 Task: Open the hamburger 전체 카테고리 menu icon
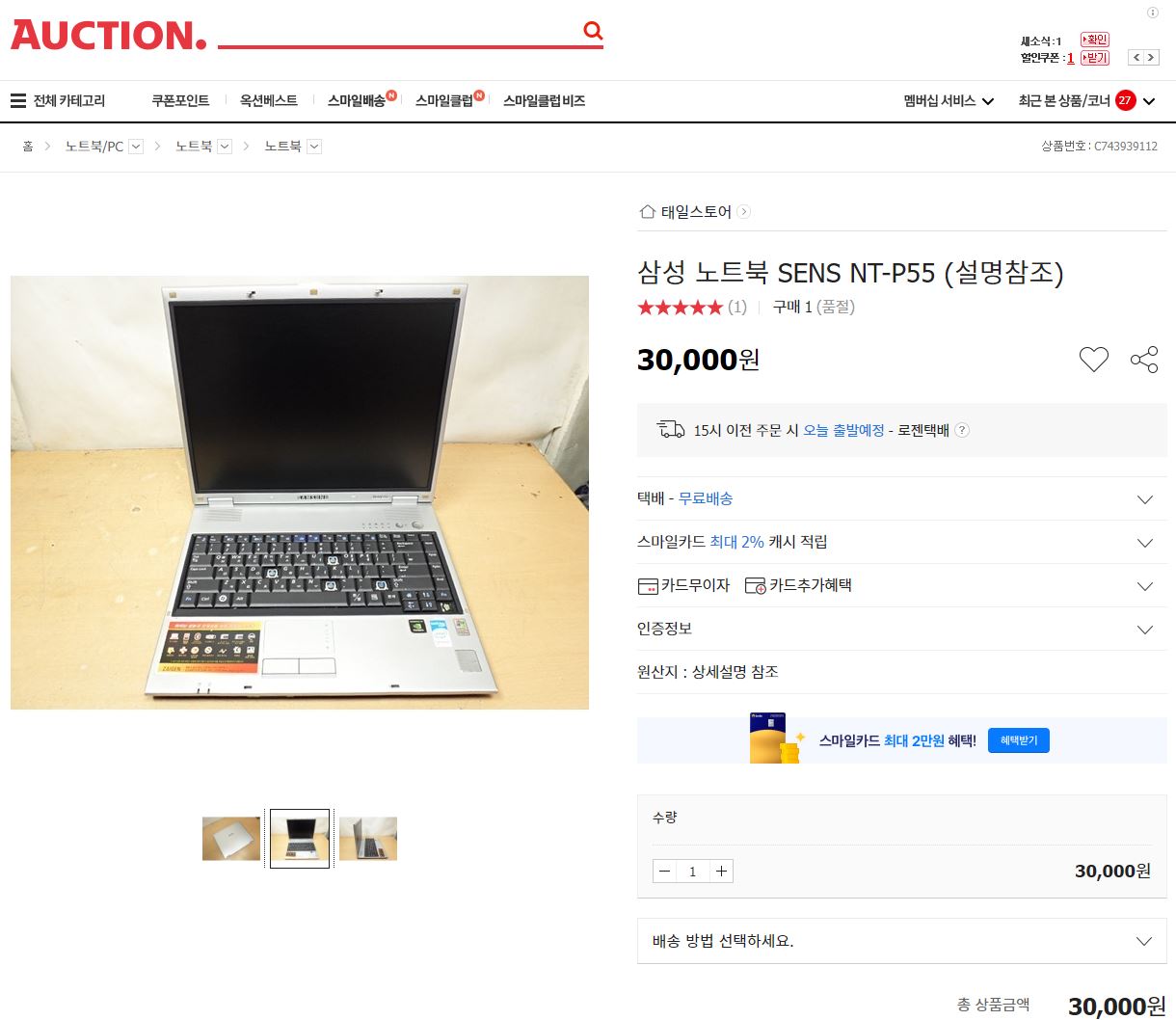18,100
